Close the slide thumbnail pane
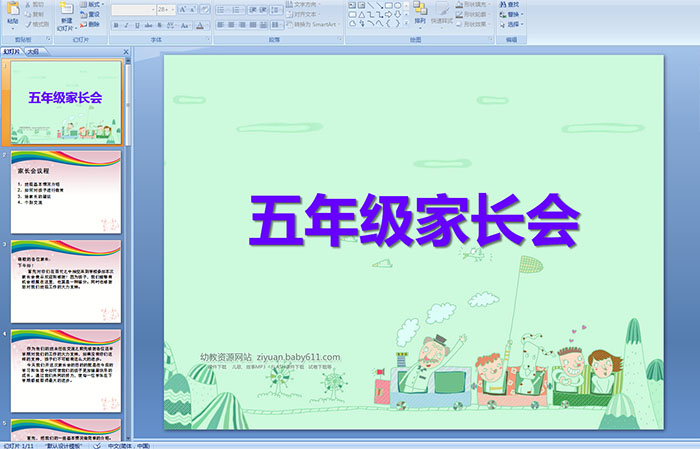700x449 pixels. coord(126,52)
